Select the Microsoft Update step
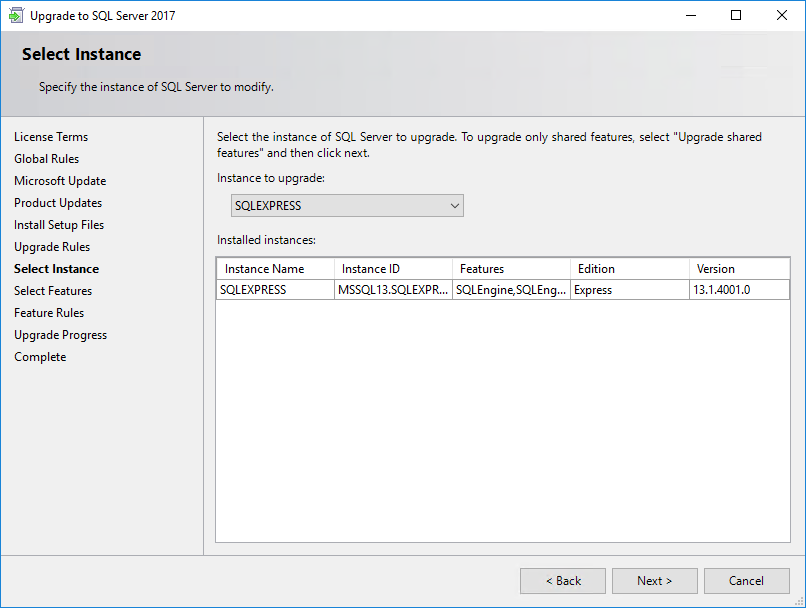Viewport: 806px width, 608px height. 60,181
